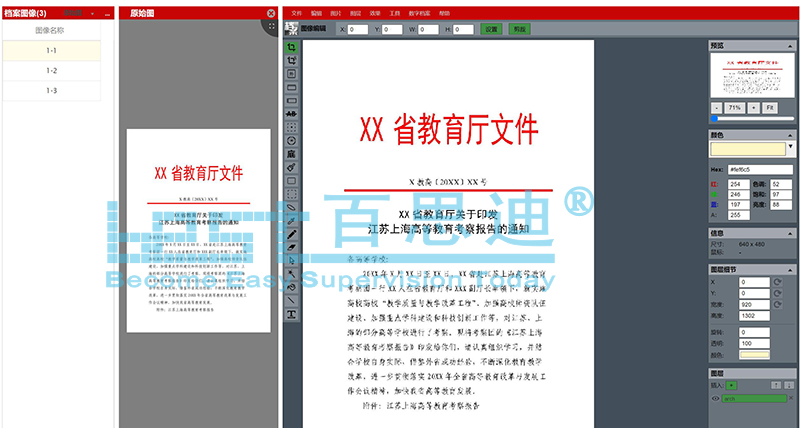This screenshot has height=428, width=800.
Task: Click the Fit button in preview panel
Action: pos(770,107)
